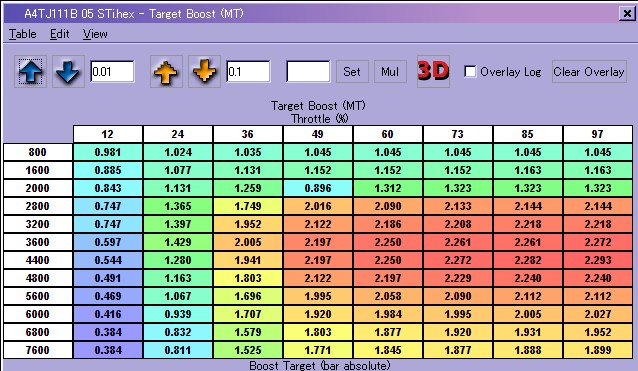Open the Table menu
This screenshot has width=638, height=371.
pyautogui.click(x=23, y=34)
